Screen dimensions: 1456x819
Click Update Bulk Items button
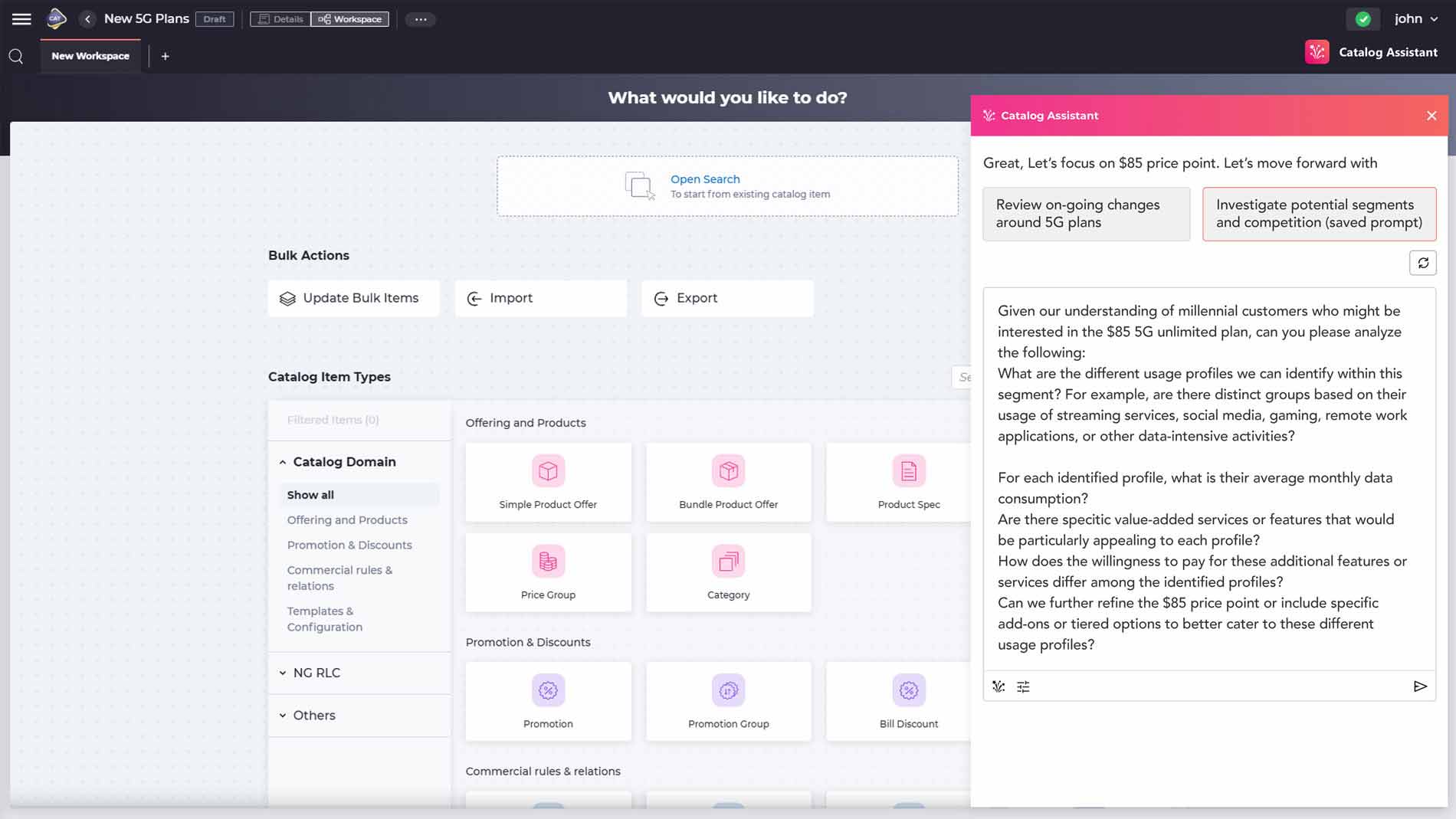coord(353,298)
